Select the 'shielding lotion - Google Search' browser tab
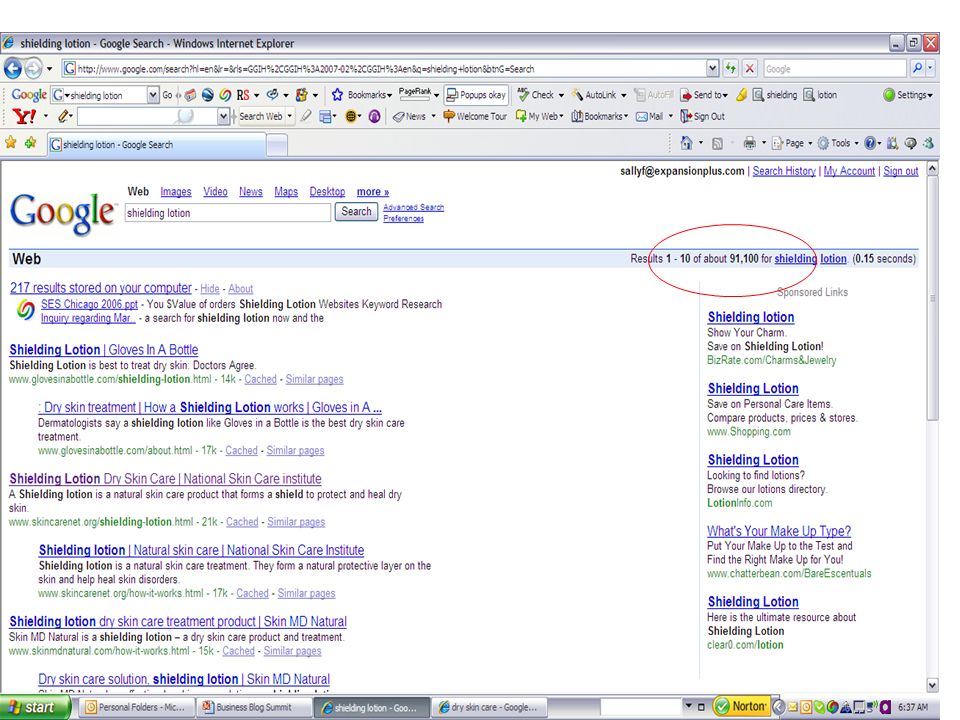This screenshot has height=720, width=960. tap(157, 144)
